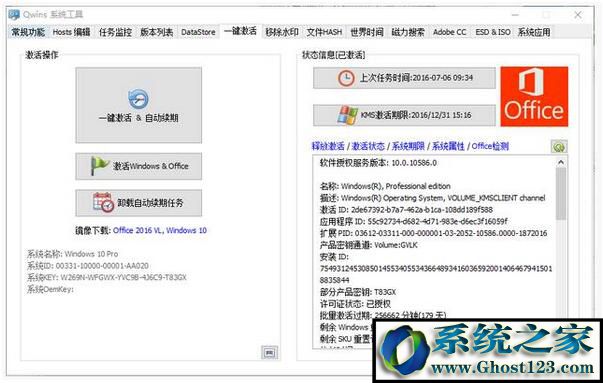Screen dimensions: 603x383
Task: Click the small icon at bottom of 激活操作 panel
Action: click(269, 352)
